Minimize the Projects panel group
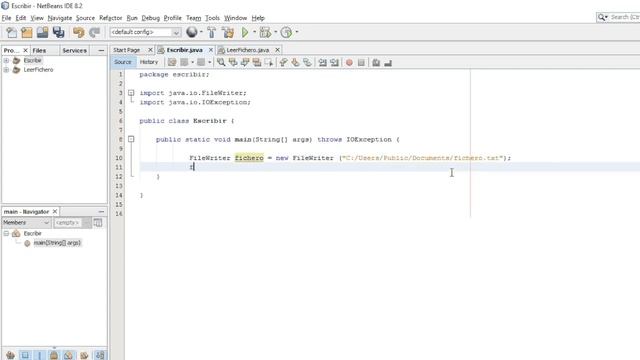The height and width of the screenshot is (360, 640). pos(101,50)
